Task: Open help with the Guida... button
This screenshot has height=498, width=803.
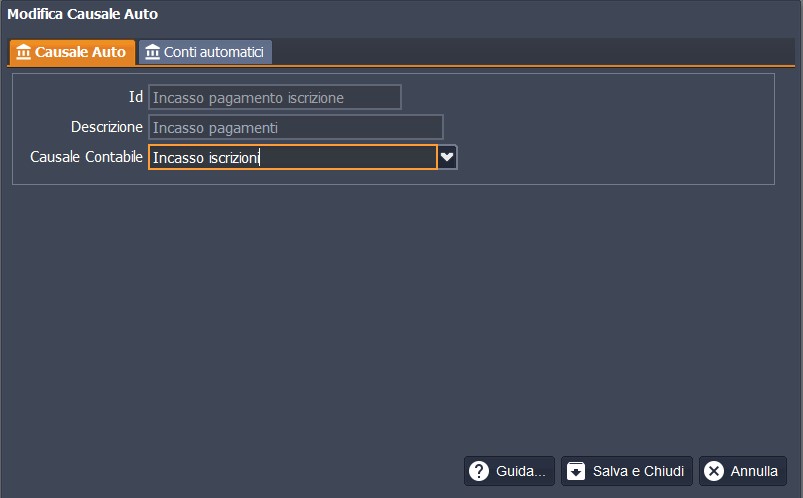Action: point(509,471)
